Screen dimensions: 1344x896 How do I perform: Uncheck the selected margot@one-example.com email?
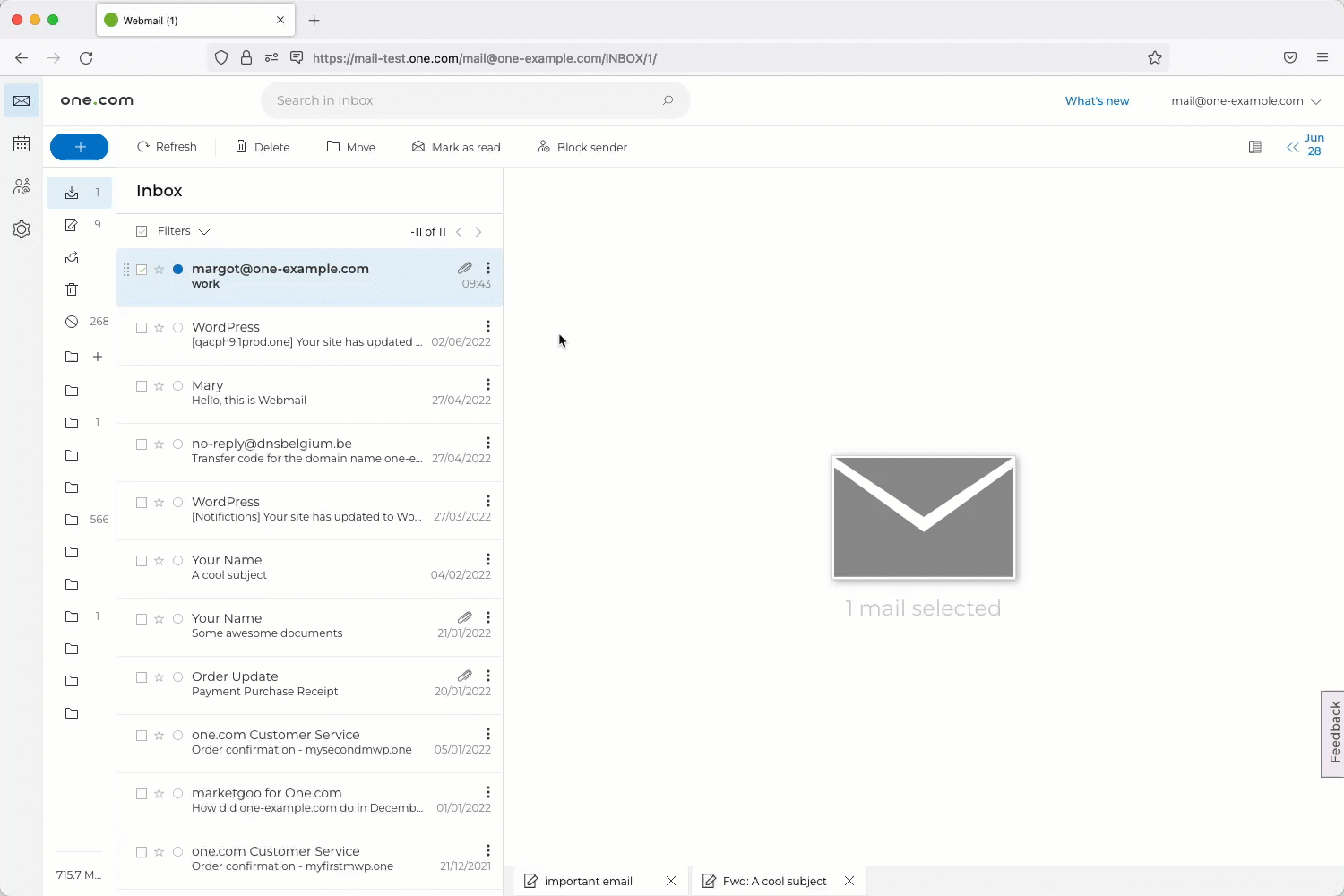142,269
